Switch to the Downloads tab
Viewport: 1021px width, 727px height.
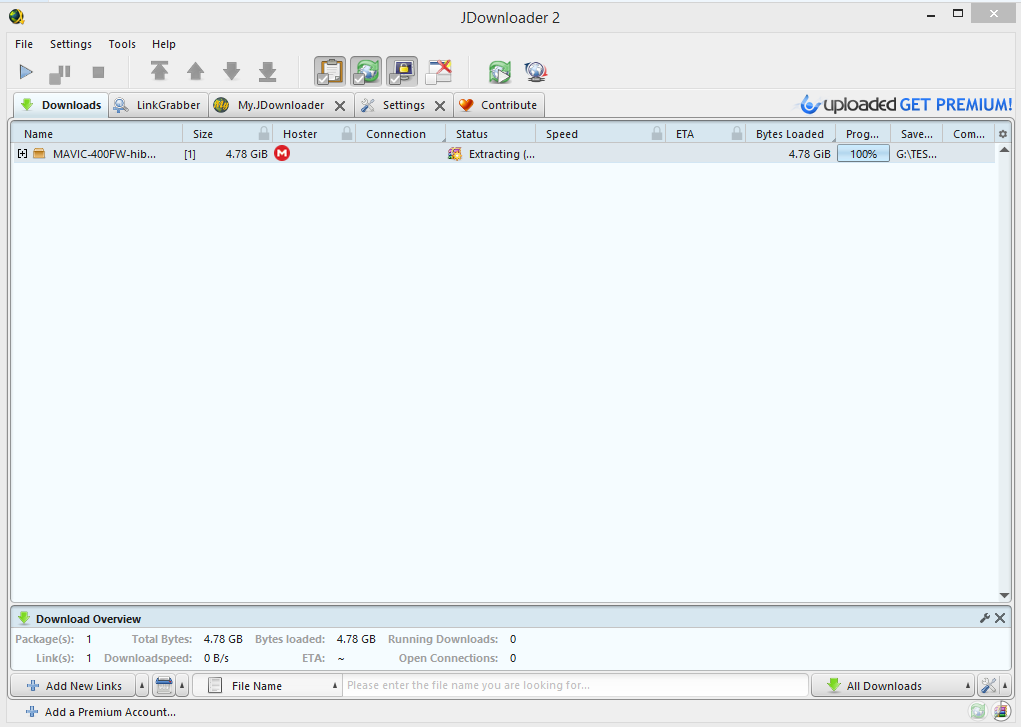click(61, 105)
